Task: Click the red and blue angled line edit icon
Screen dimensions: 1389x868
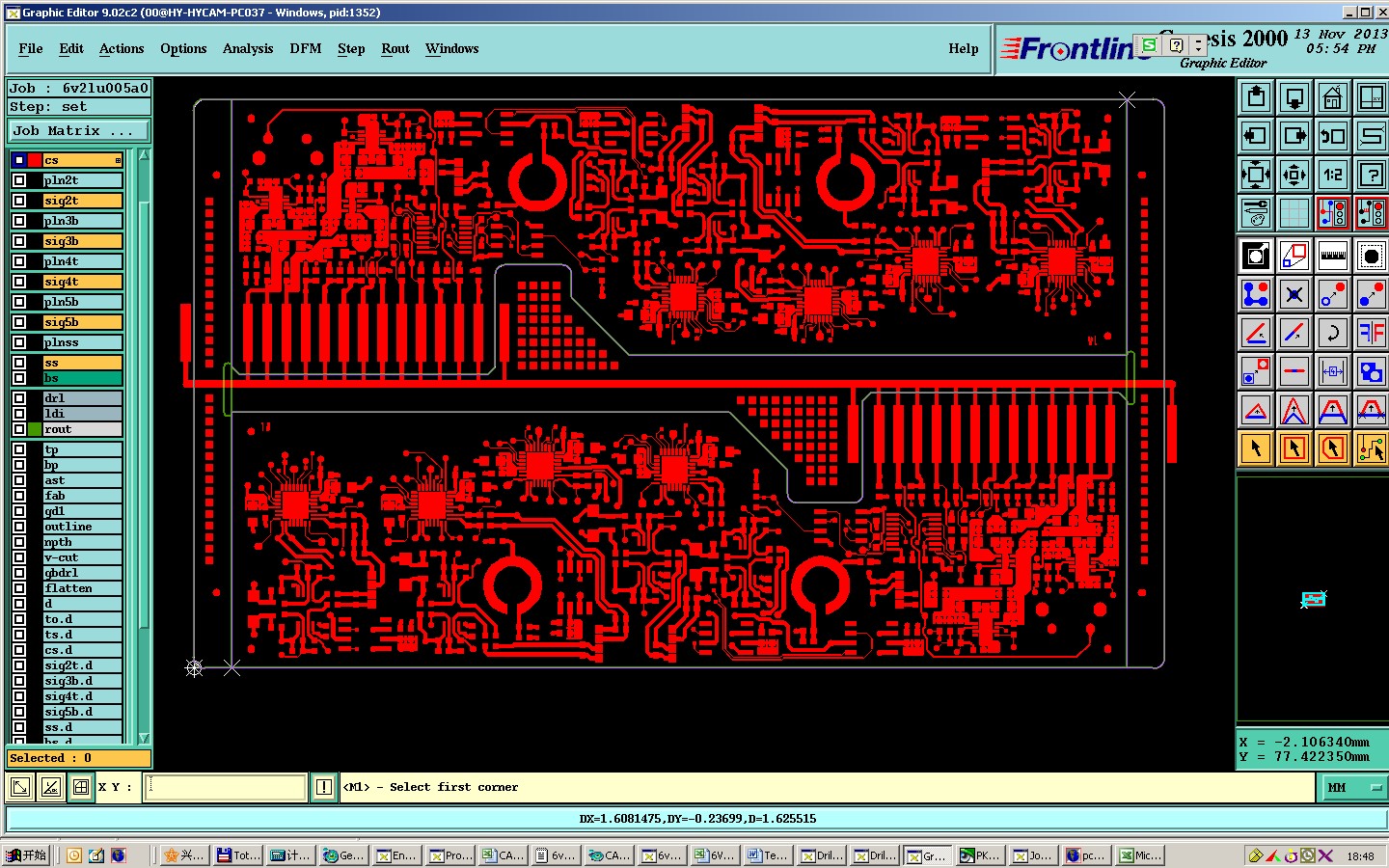Action: tap(1256, 333)
